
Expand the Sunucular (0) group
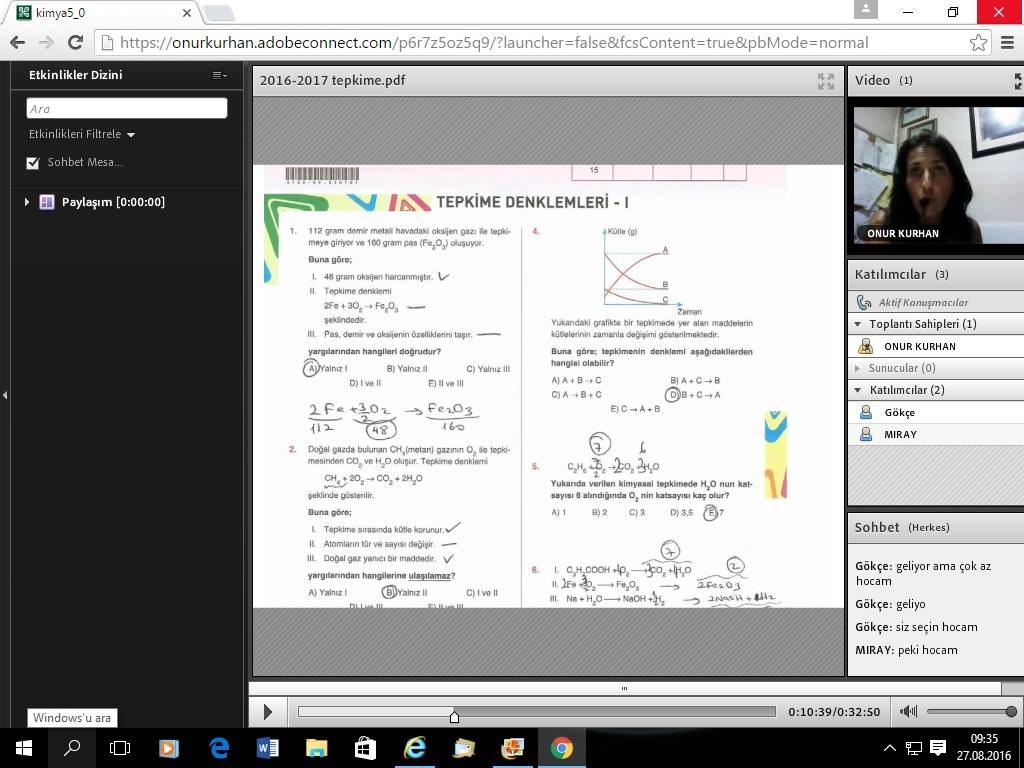(857, 368)
